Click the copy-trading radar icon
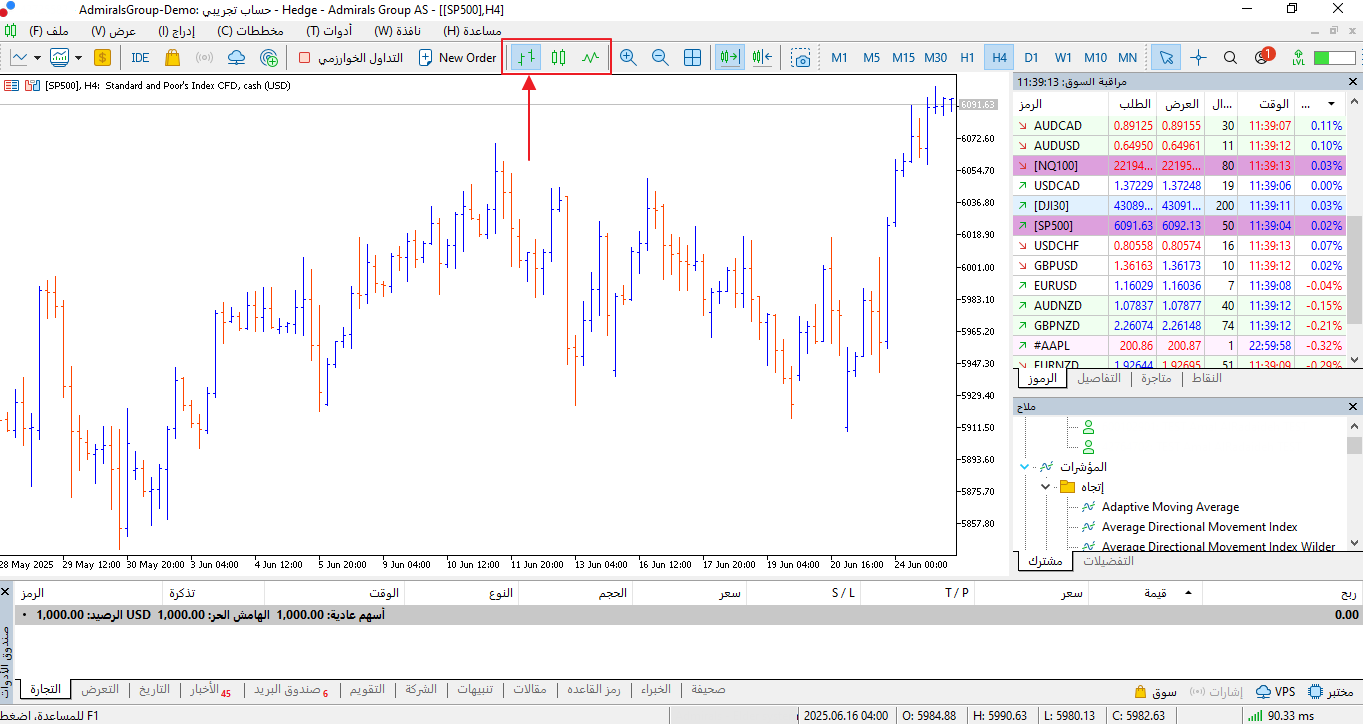Screen dimensions: 1363x724 pyautogui.click(x=268, y=57)
